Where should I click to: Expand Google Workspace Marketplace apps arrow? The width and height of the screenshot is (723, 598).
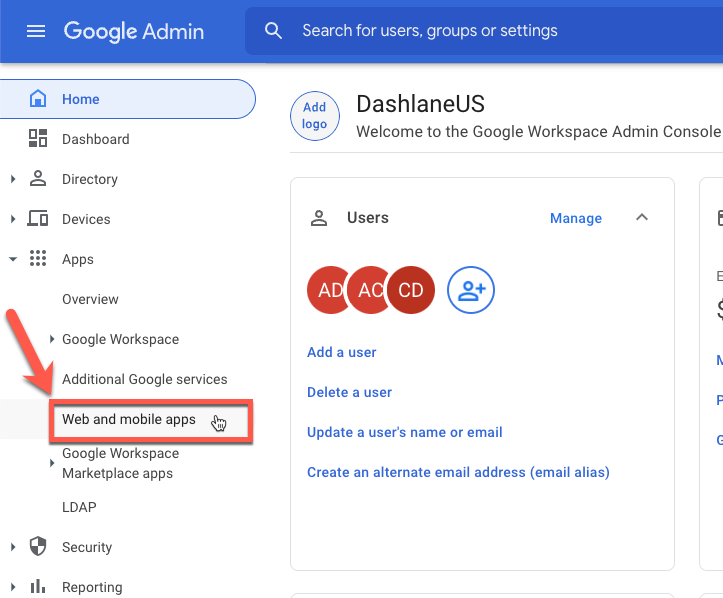52,463
